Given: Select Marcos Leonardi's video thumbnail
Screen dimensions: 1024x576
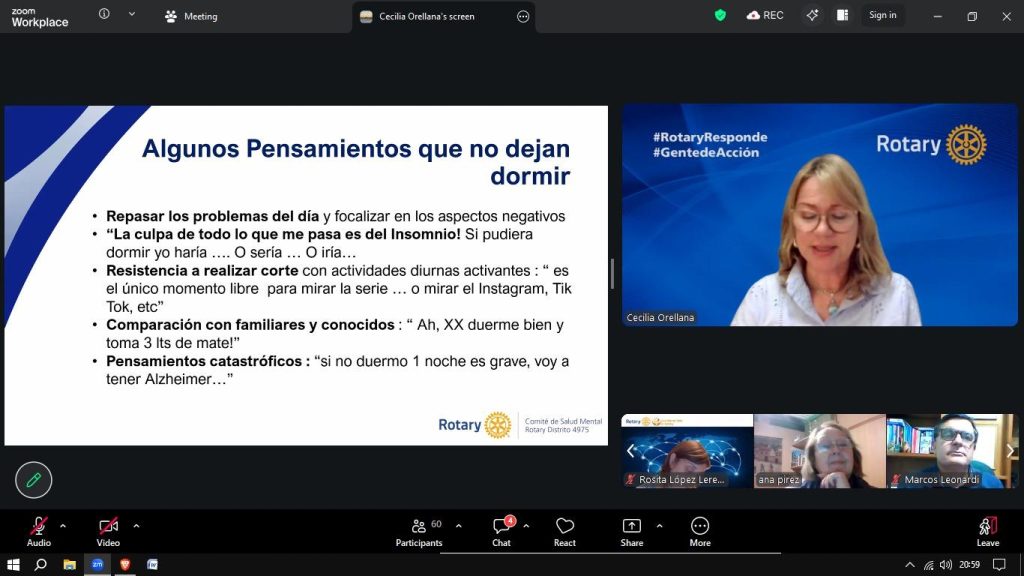Looking at the screenshot, I should [x=944, y=451].
